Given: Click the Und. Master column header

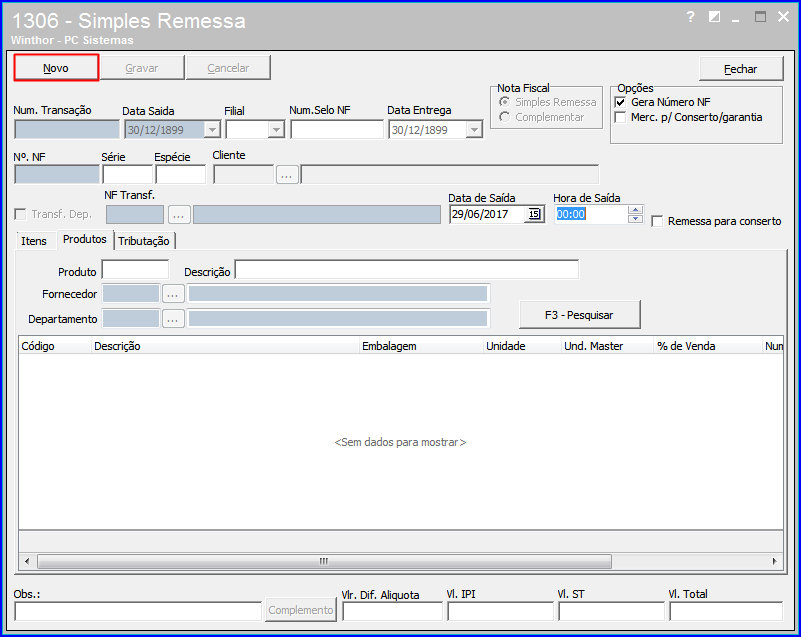Looking at the screenshot, I should pyautogui.click(x=607, y=346).
